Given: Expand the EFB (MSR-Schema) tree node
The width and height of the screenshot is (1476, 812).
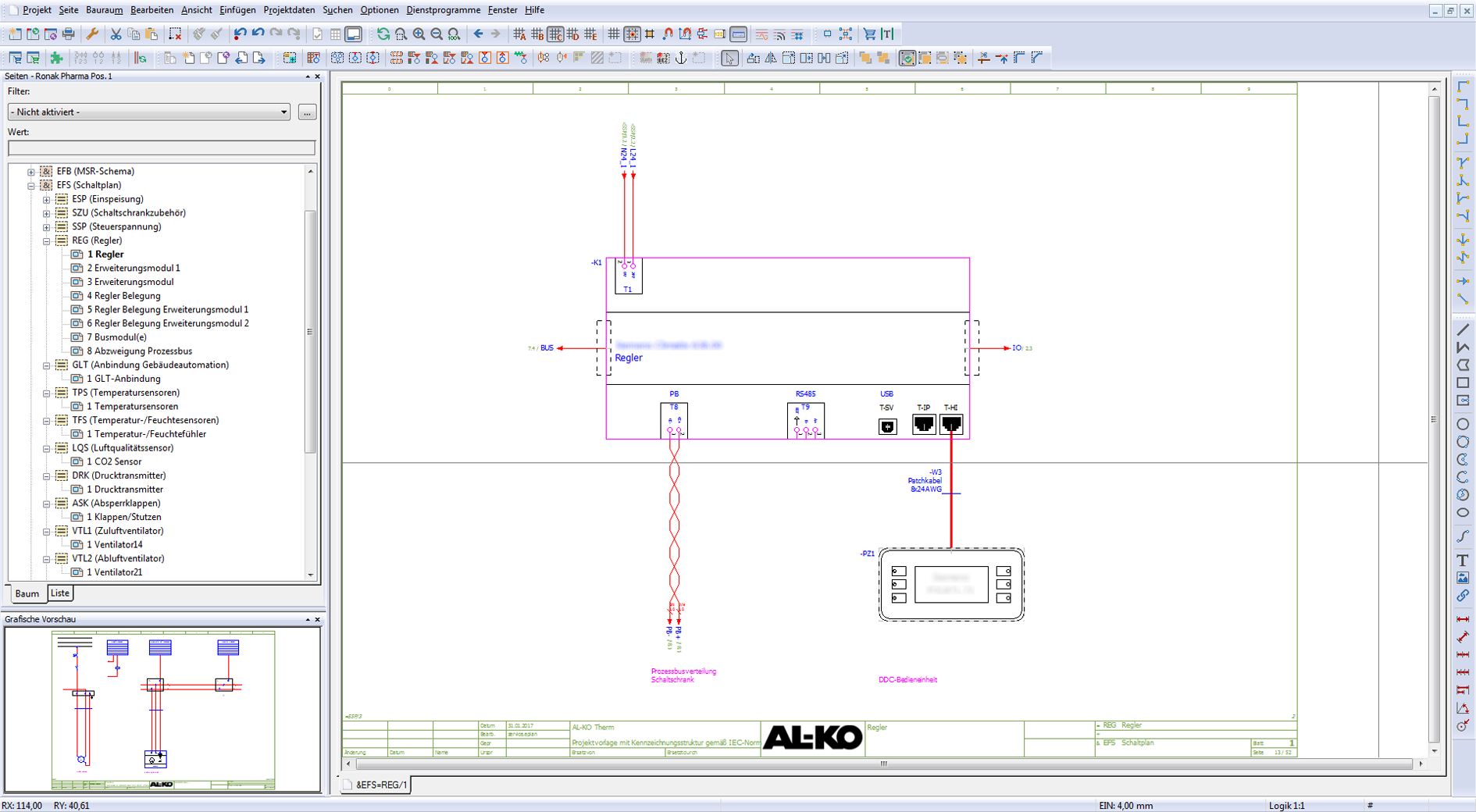Looking at the screenshot, I should tap(31, 172).
